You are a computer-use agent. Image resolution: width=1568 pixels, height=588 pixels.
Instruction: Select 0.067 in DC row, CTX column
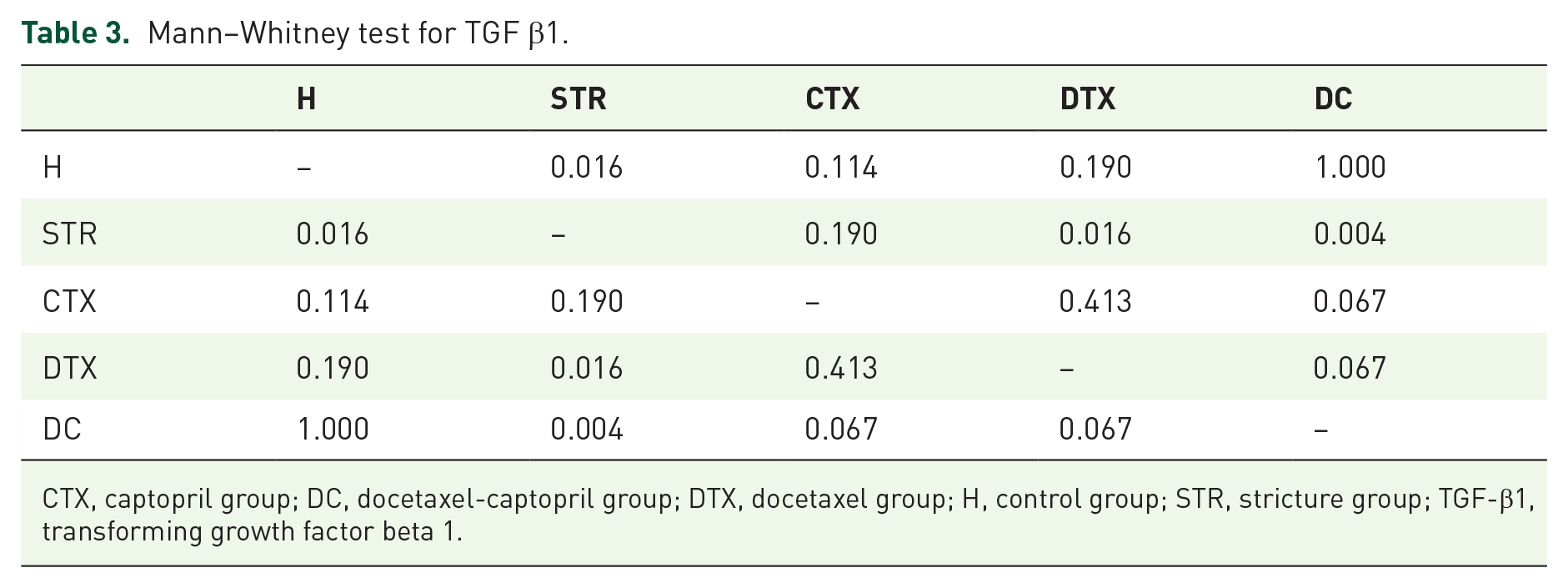pos(840,430)
